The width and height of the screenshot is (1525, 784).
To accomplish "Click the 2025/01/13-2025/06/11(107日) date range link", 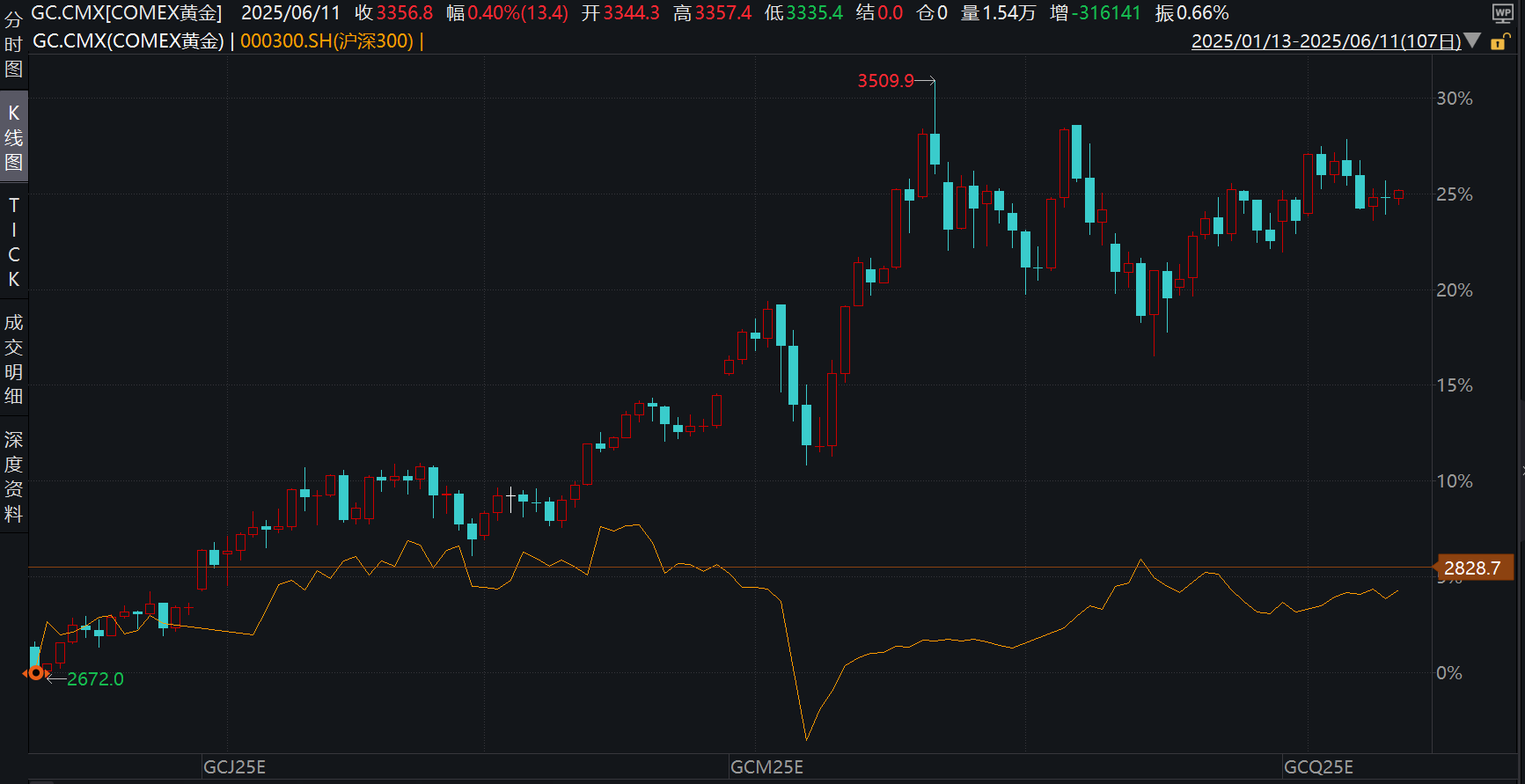I will pos(1326,41).
